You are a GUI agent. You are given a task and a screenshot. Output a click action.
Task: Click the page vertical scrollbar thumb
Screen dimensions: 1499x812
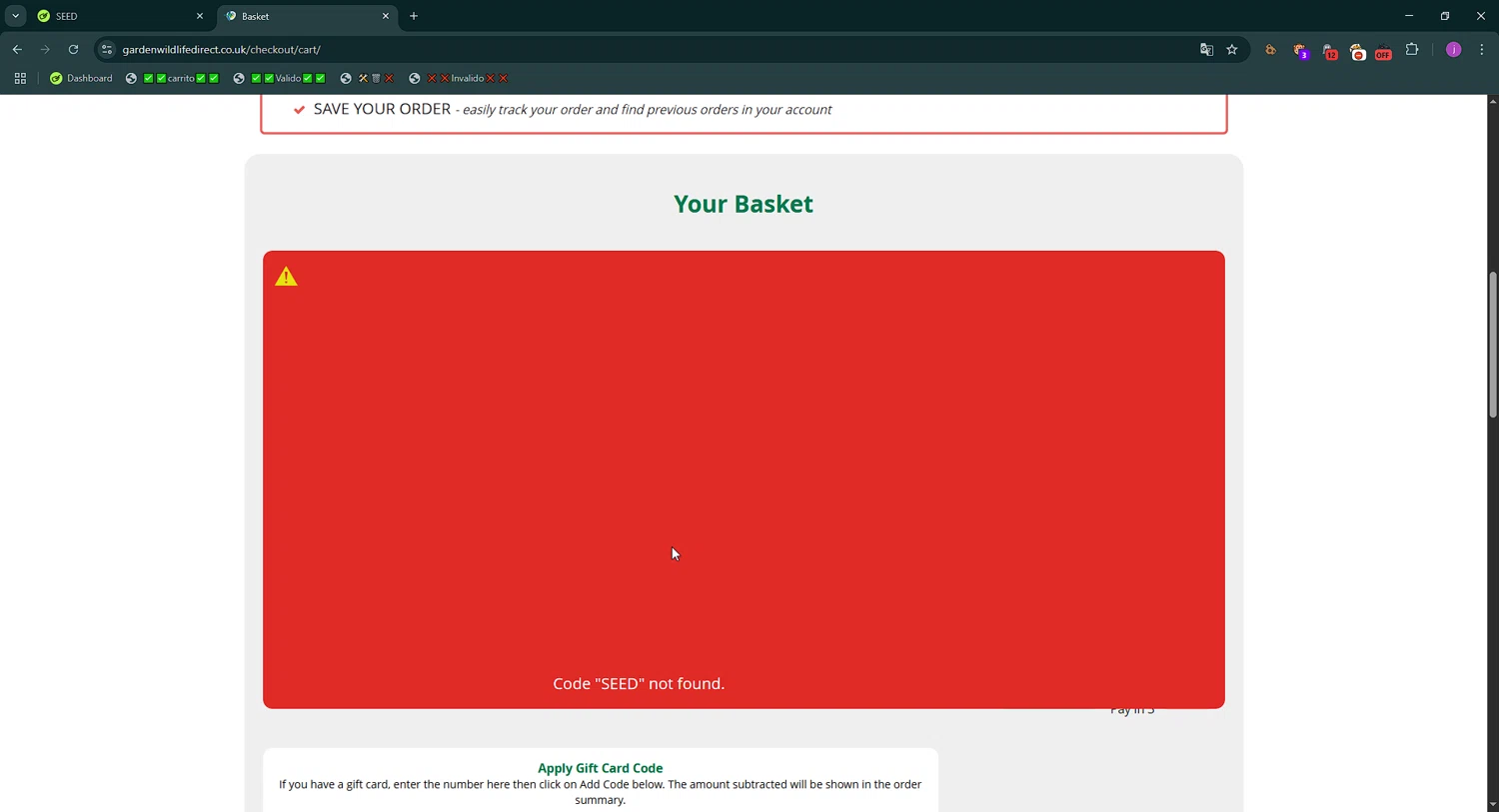pyautogui.click(x=1492, y=345)
